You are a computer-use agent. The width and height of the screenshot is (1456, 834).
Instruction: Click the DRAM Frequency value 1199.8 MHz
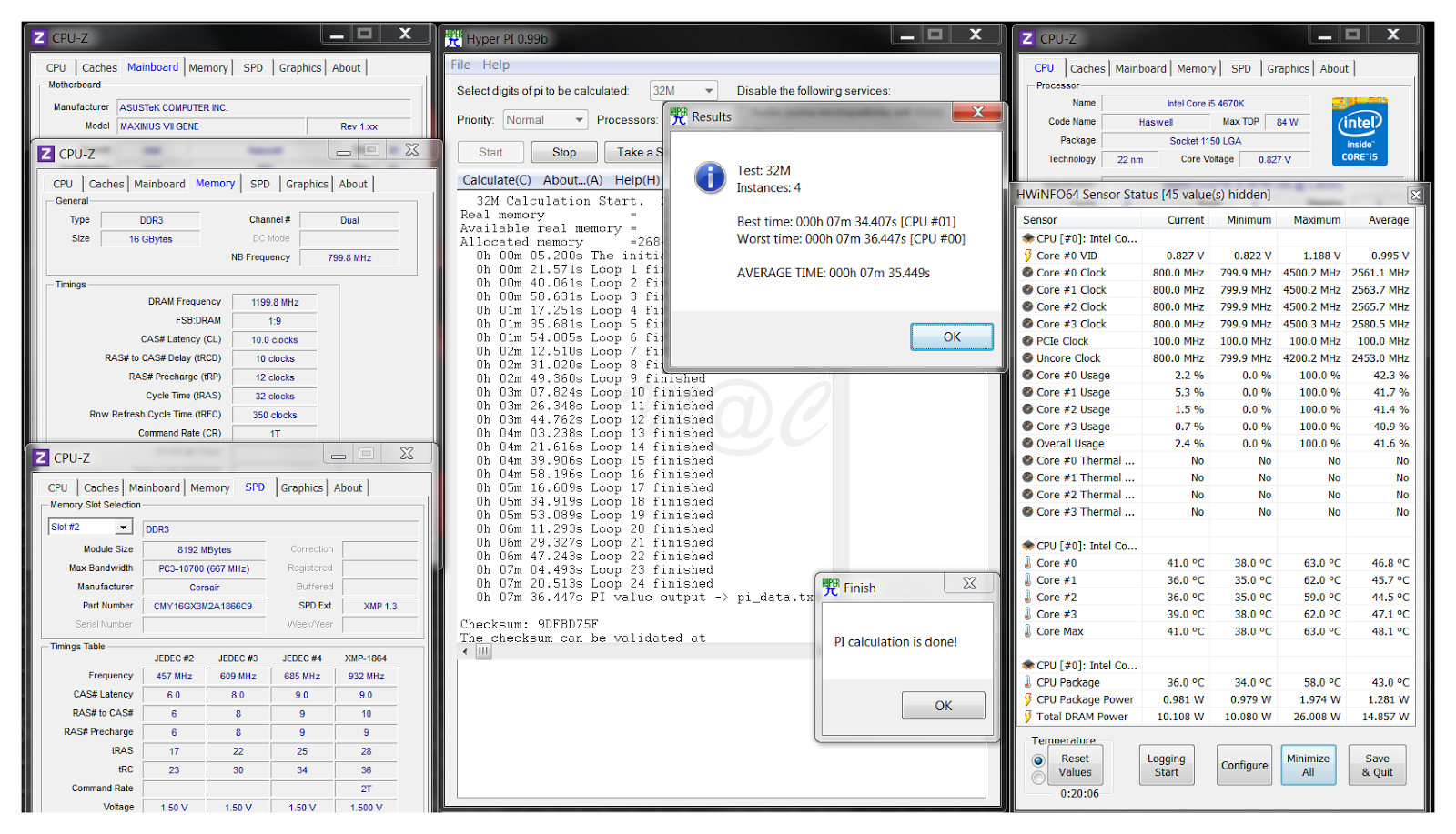coord(275,302)
